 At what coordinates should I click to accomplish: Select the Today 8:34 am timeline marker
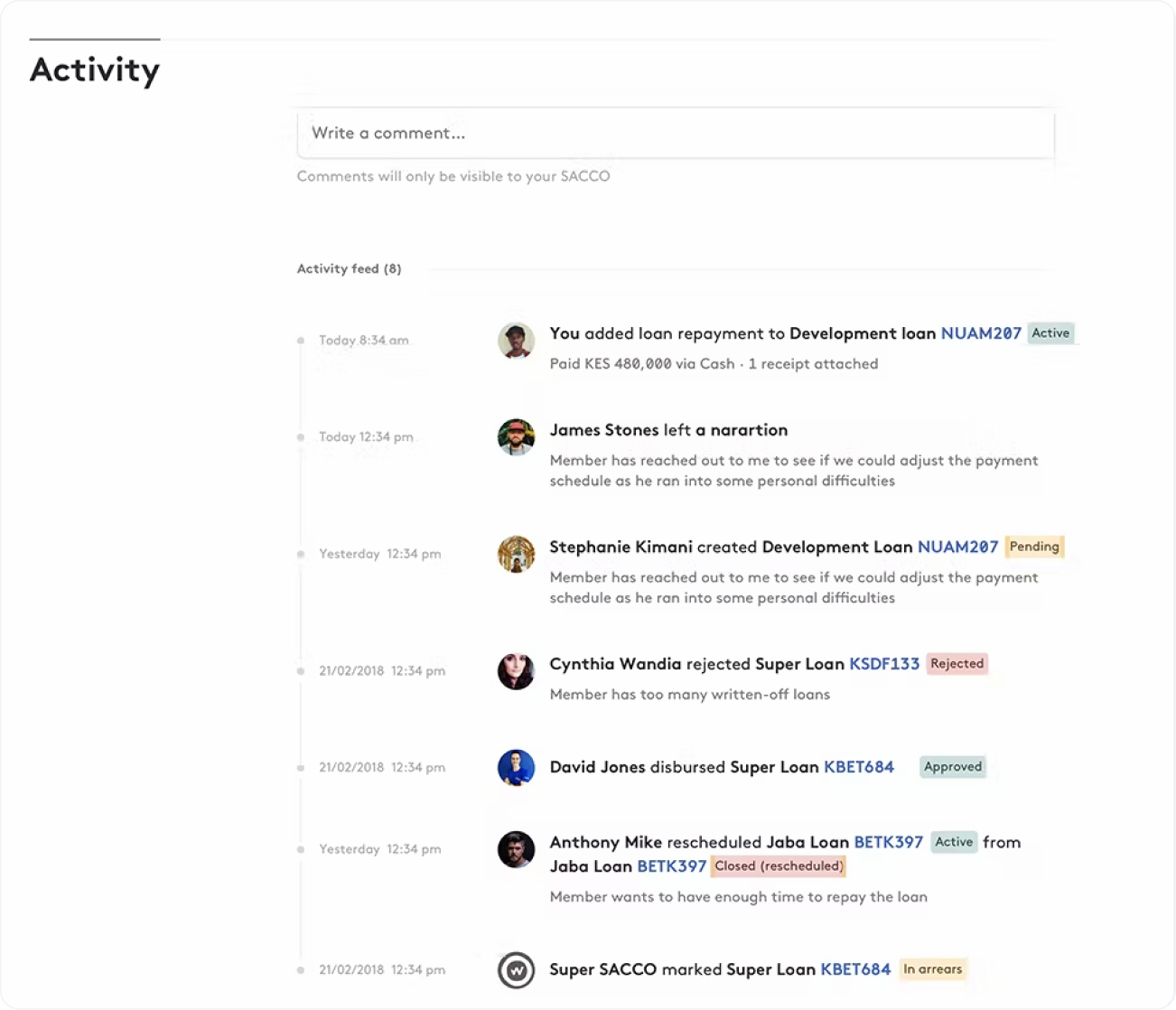(301, 341)
